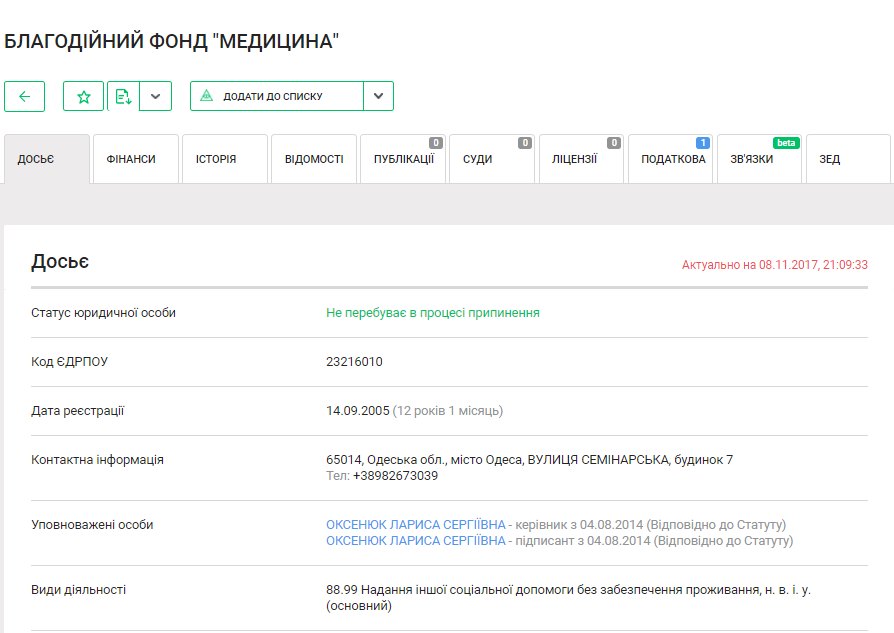Open the ПОДАТКОВА tab
The image size is (894, 633).
(669, 159)
